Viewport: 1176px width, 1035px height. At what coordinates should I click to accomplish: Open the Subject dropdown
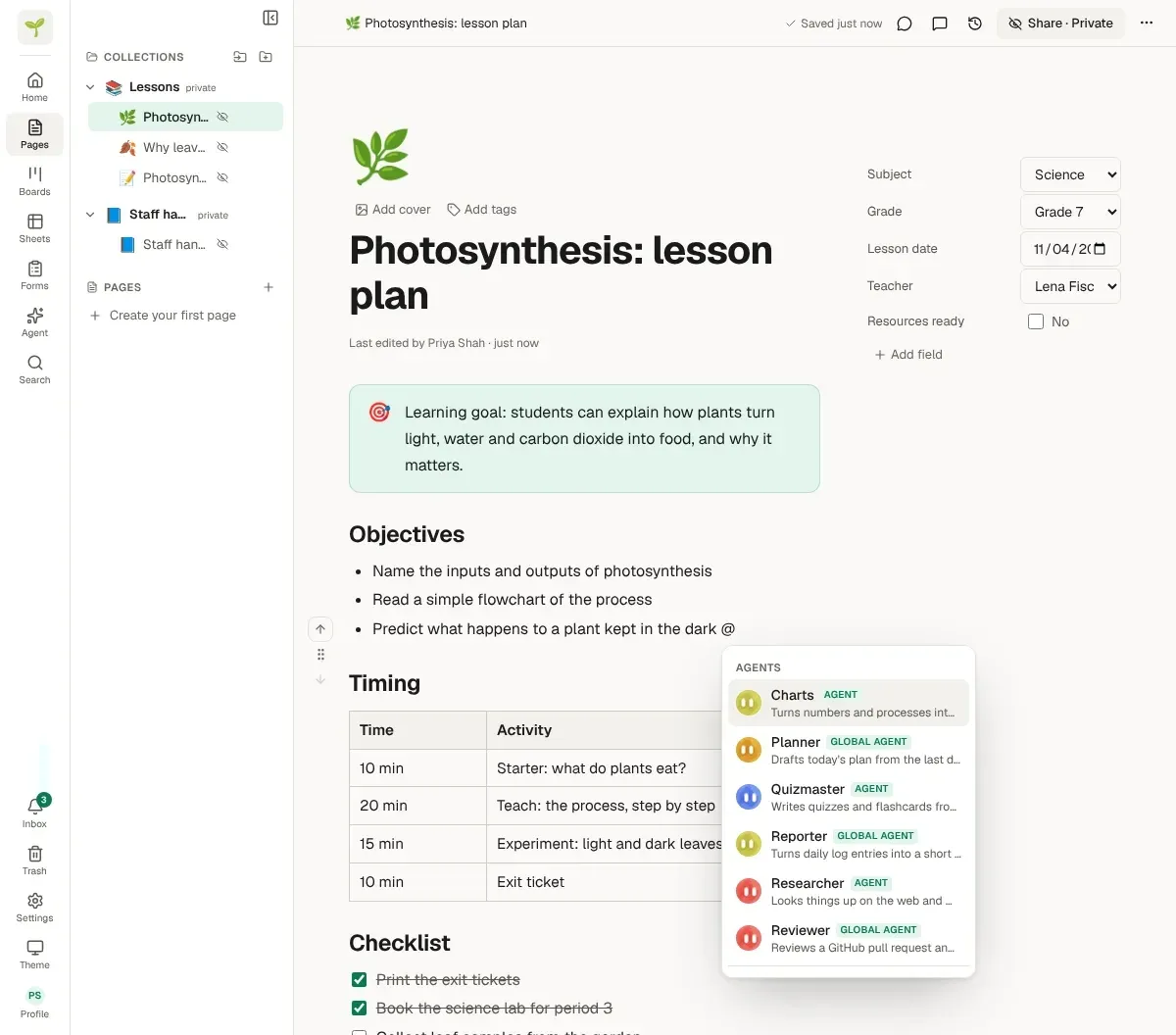(1070, 174)
